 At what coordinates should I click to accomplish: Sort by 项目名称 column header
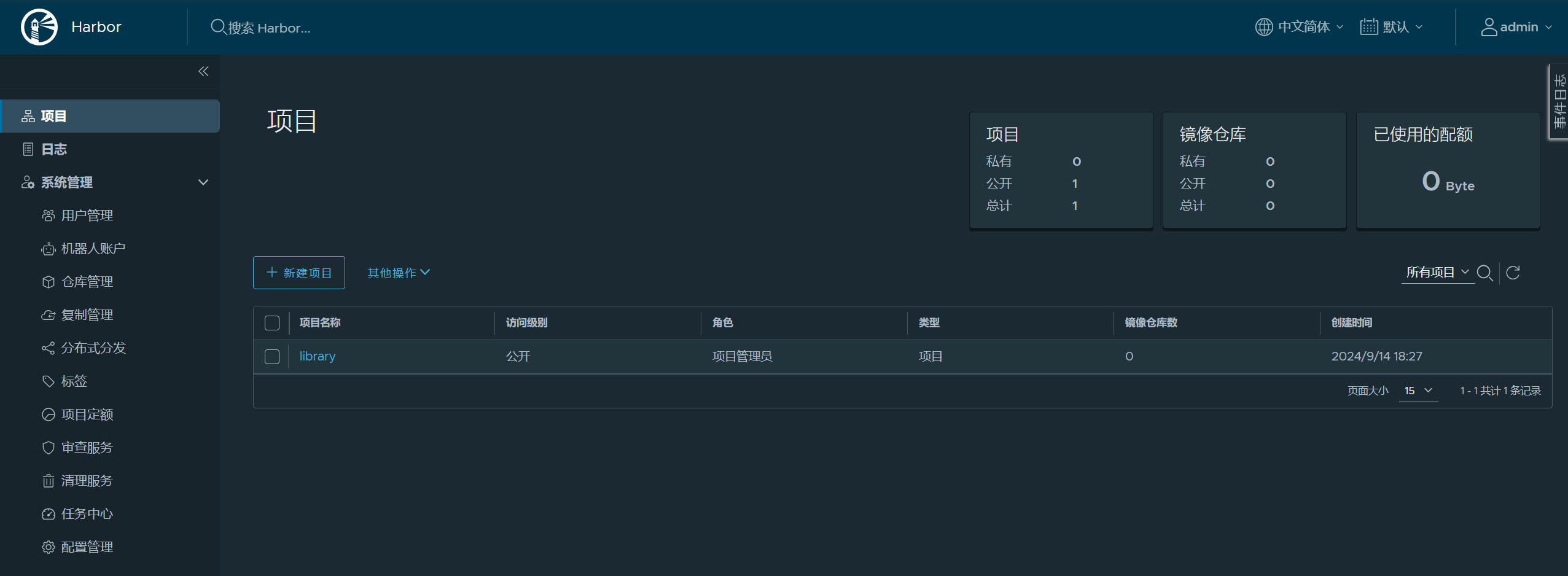[x=320, y=323]
